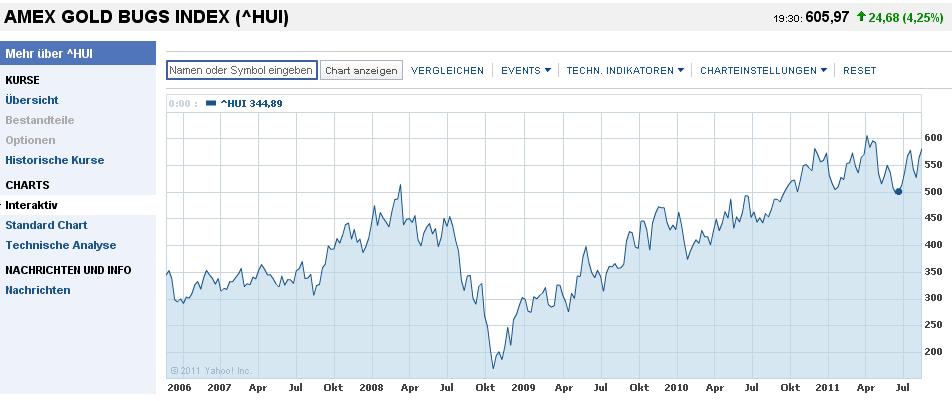Click the Mehr über ^HUI header
Viewport: 952px width, 401px height.
click(x=78, y=53)
